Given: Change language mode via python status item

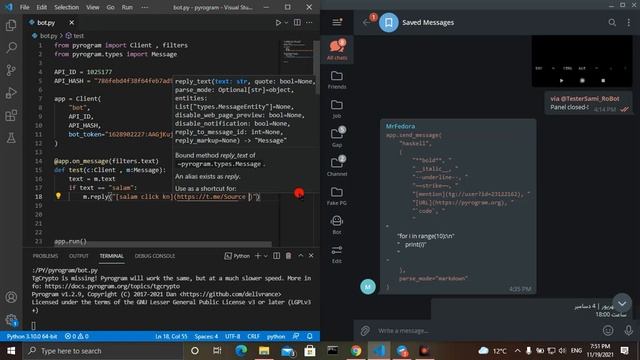Looking at the screenshot, I should (276, 336).
